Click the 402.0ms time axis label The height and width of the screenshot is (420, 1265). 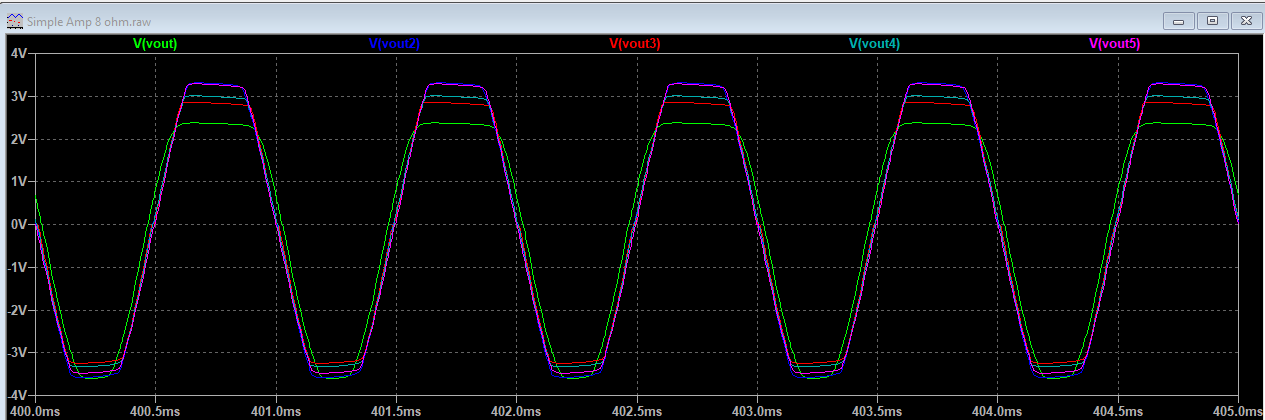pos(516,411)
